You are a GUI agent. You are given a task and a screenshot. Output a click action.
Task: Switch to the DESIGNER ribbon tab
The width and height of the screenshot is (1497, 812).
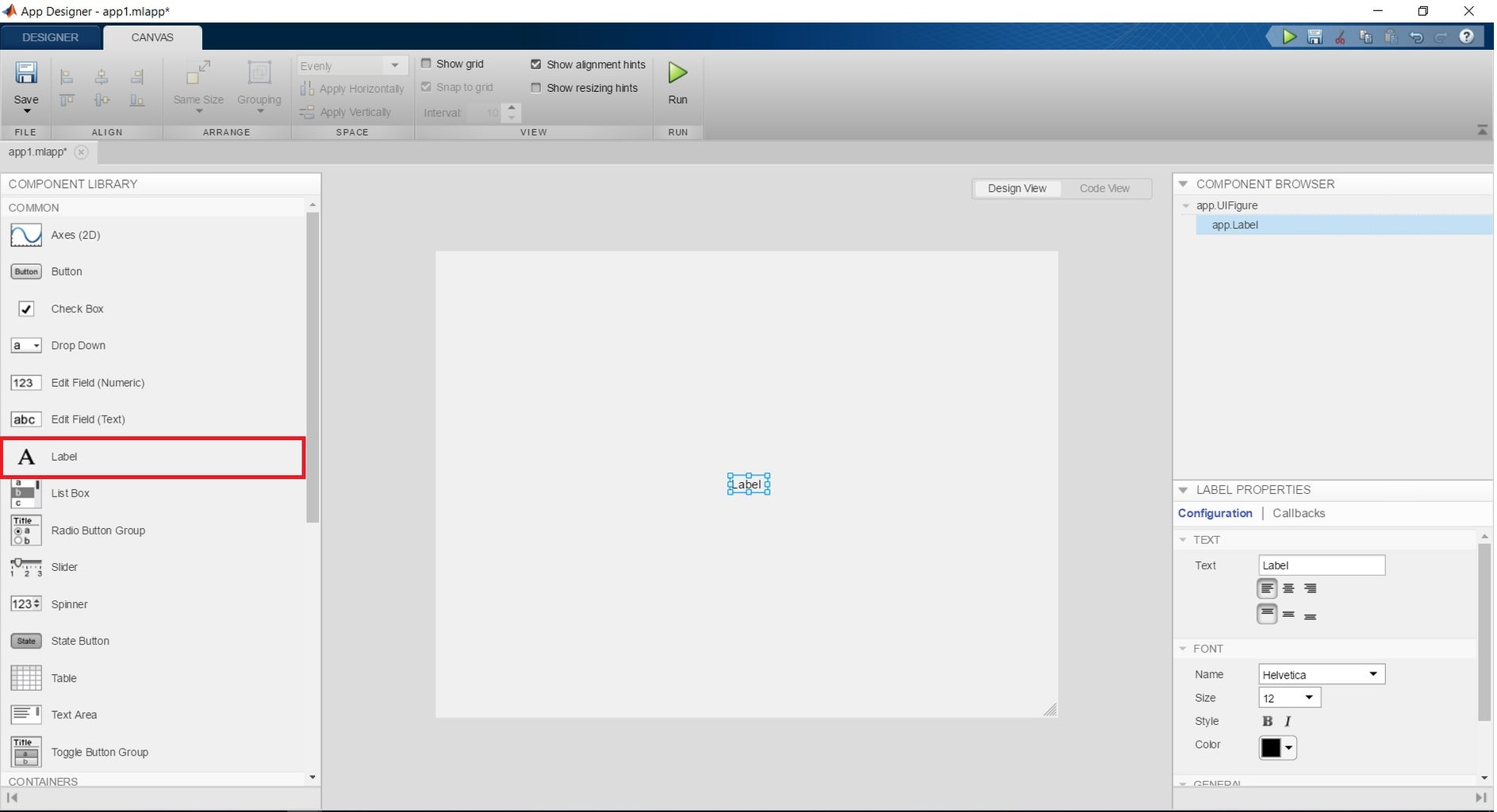(50, 37)
